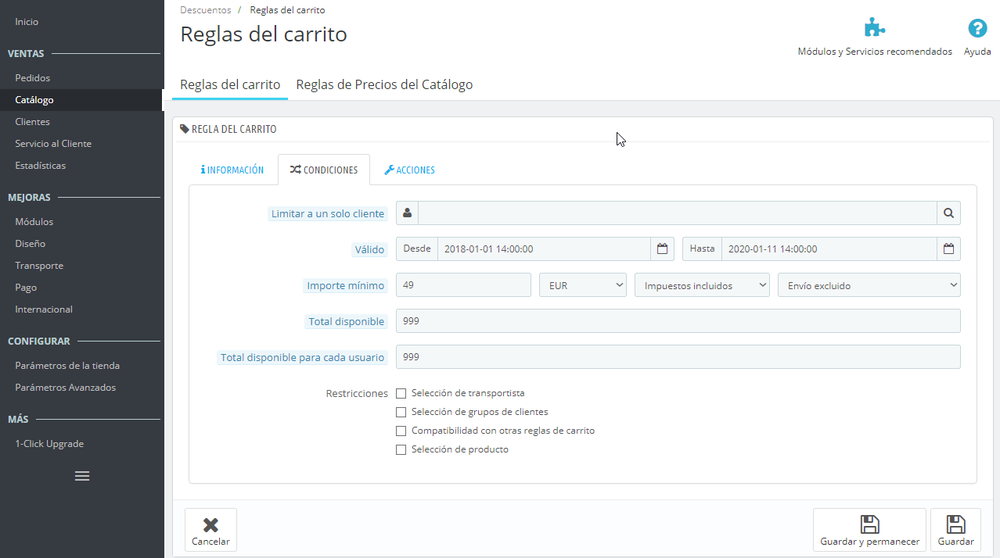Click the Importe mínimo field showing 49
This screenshot has width=1000, height=558.
pos(464,285)
